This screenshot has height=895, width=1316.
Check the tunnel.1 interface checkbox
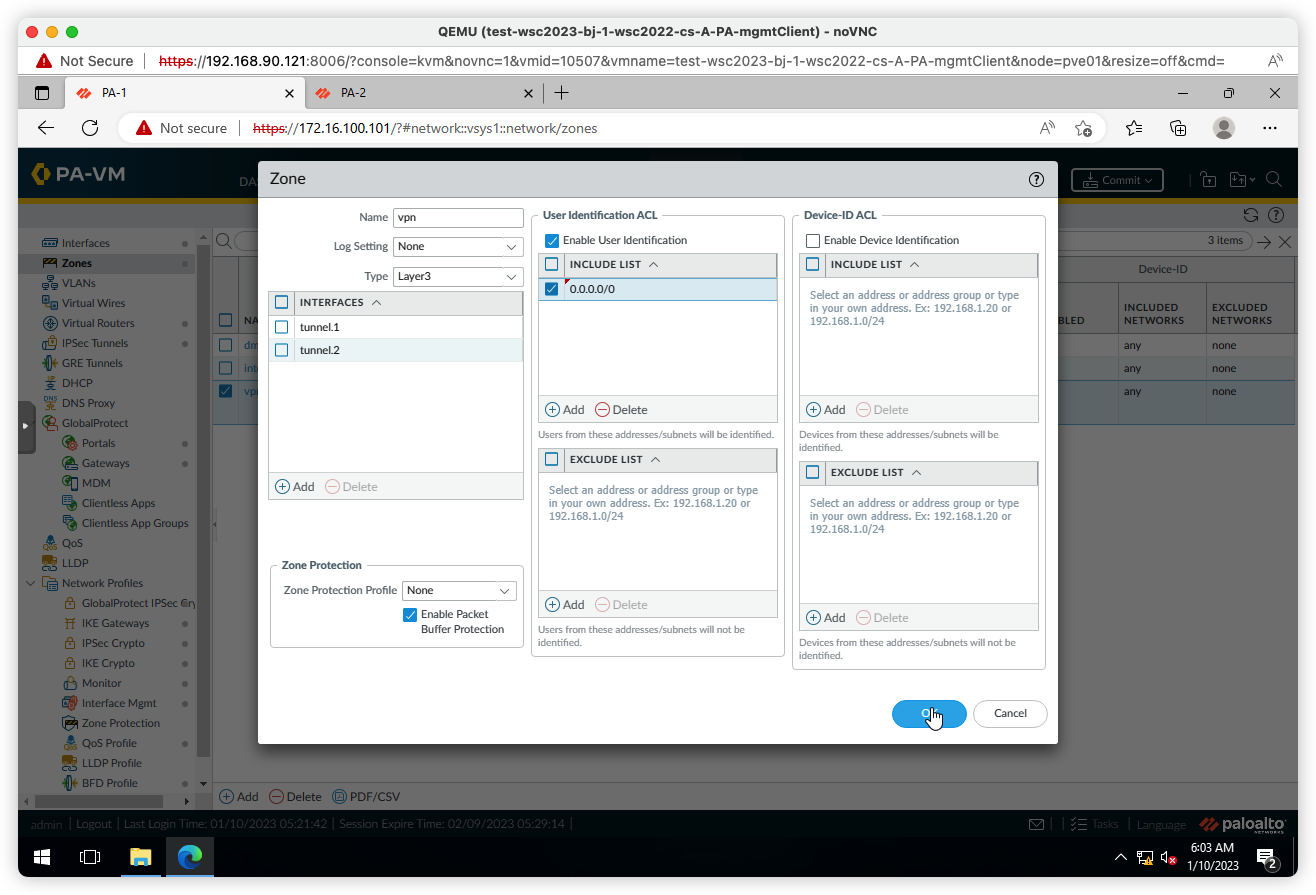tap(281, 327)
